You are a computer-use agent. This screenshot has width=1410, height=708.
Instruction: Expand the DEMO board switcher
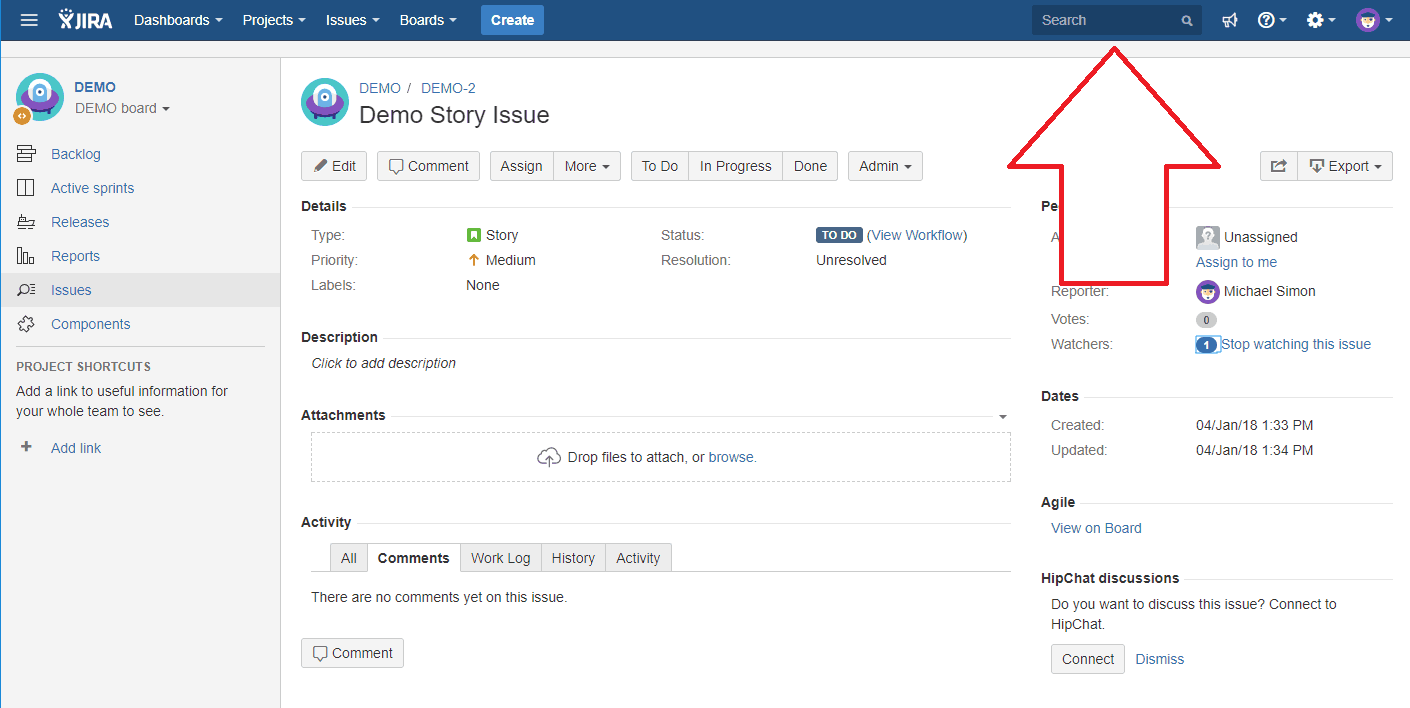pos(122,108)
